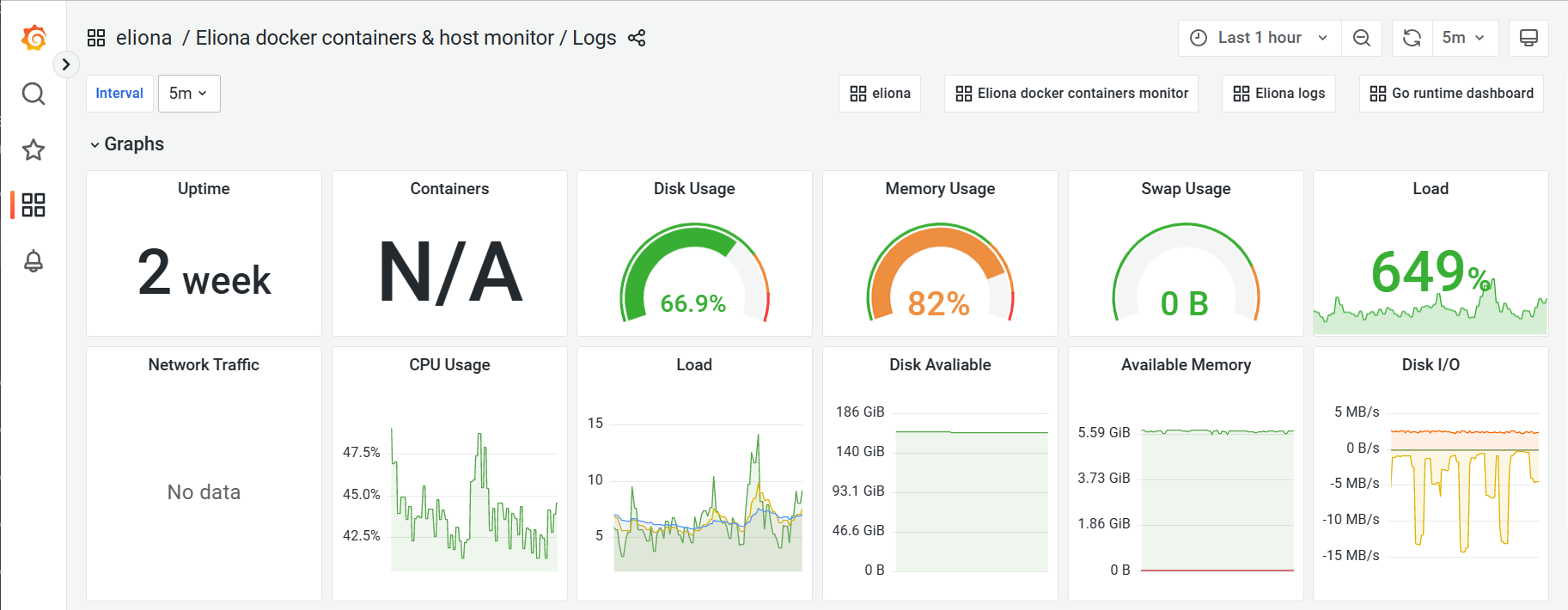Refresh dashboard with circular arrows icon

coord(1412,38)
